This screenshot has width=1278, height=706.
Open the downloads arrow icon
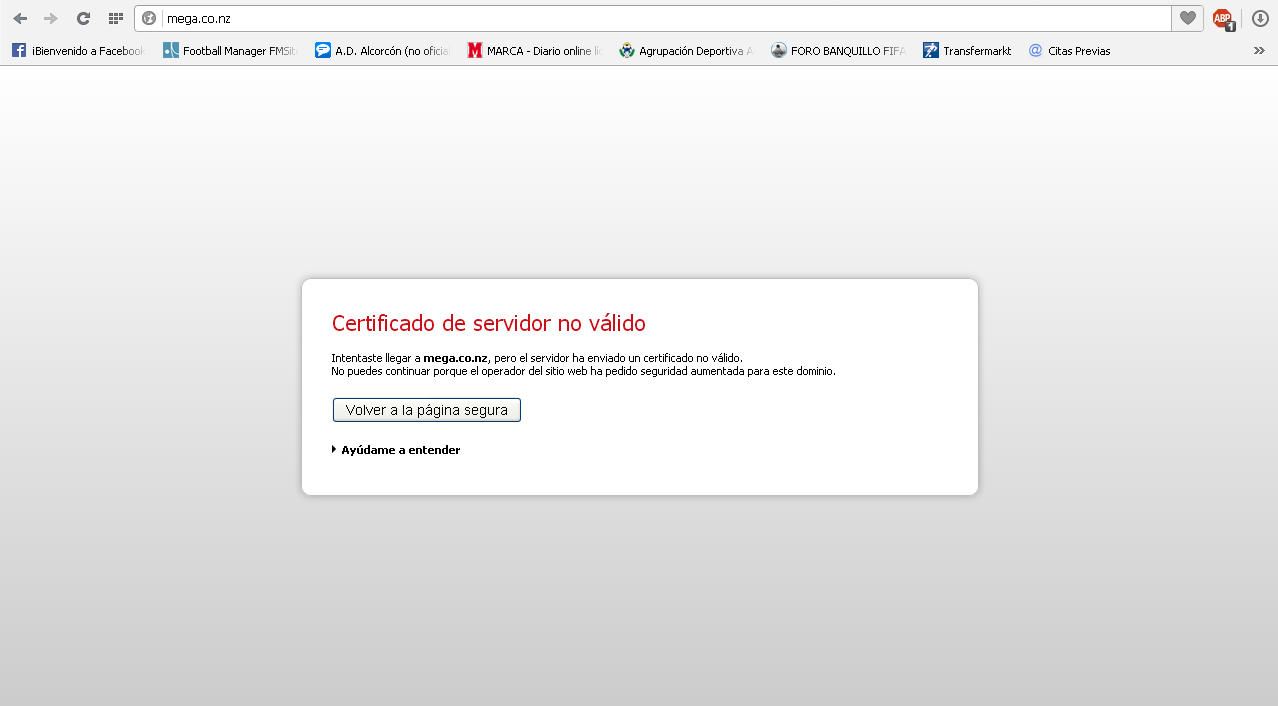[x=1260, y=18]
